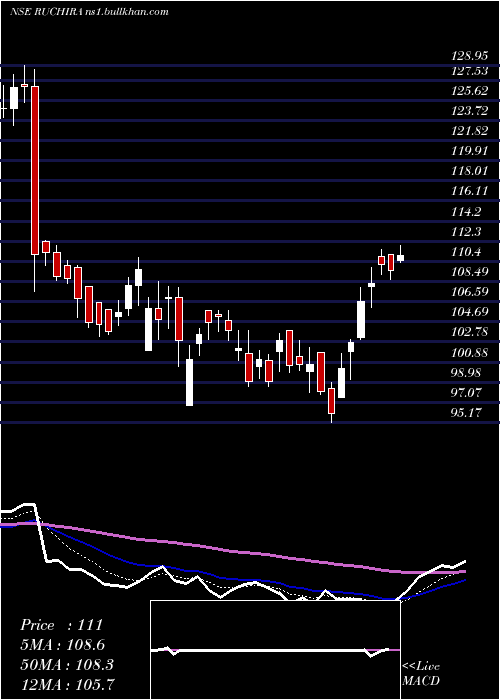Click the 100.88 price level label
Image resolution: width=500 pixels, height=700 pixels.
(x=469, y=353)
